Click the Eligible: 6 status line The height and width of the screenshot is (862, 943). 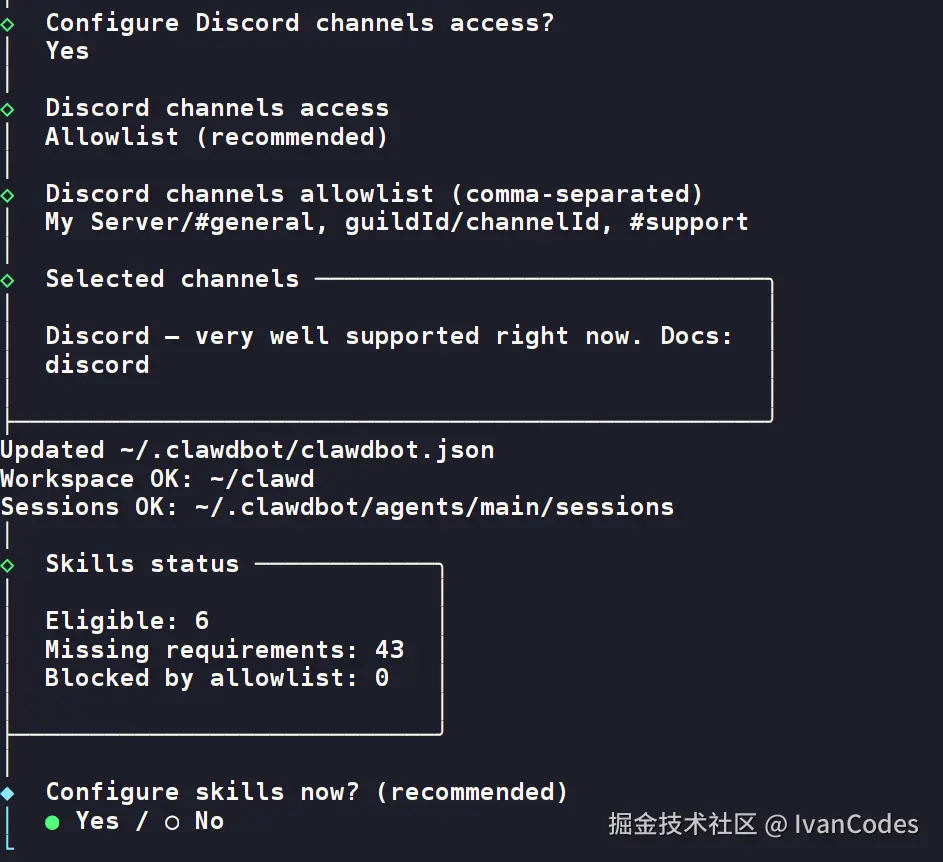127,621
